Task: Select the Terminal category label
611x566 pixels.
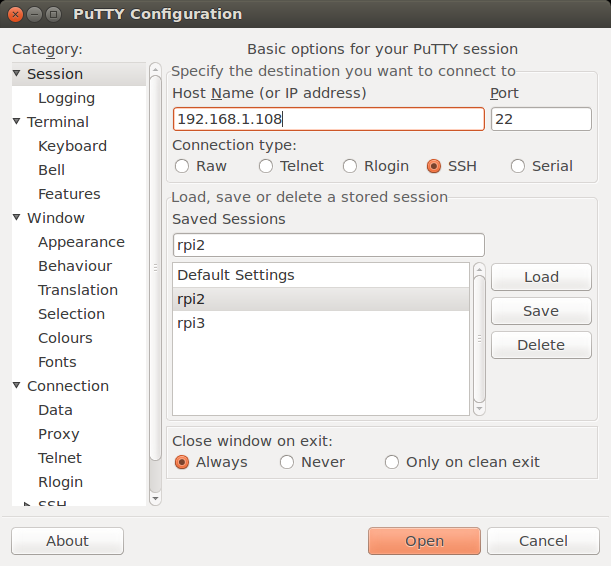Action: [58, 122]
